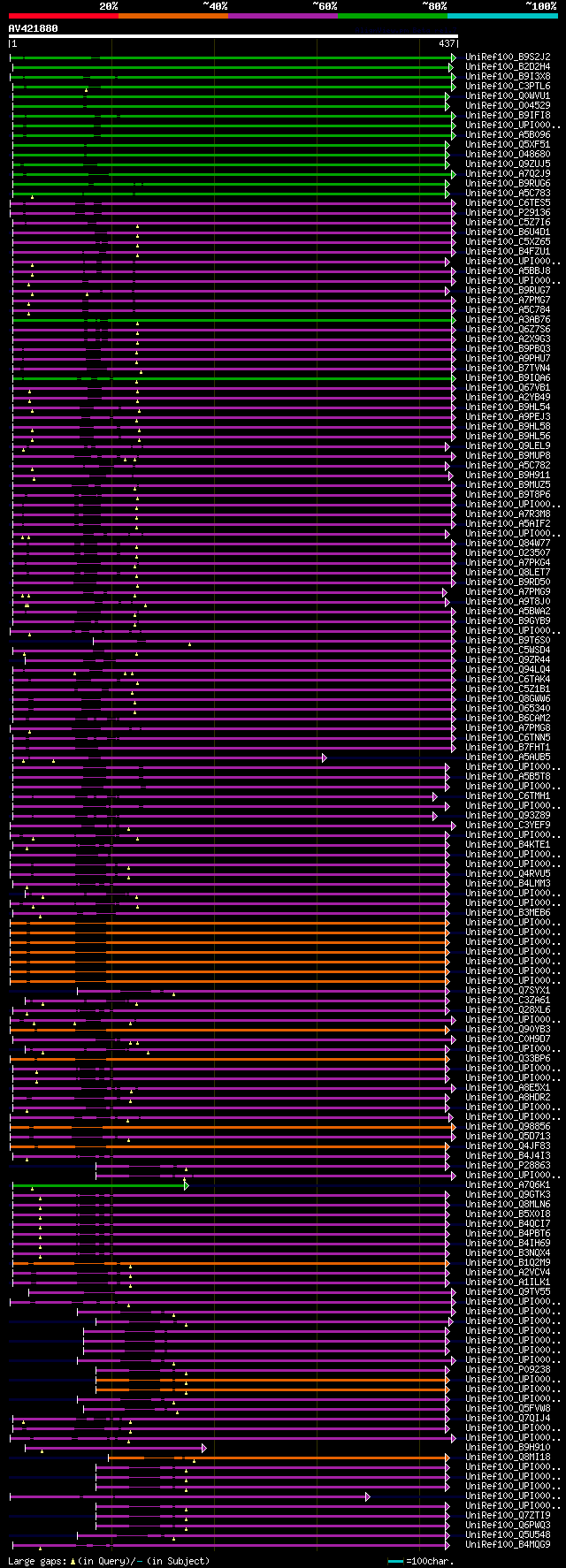Select hit label UniRef100_A5B096

tap(508, 134)
